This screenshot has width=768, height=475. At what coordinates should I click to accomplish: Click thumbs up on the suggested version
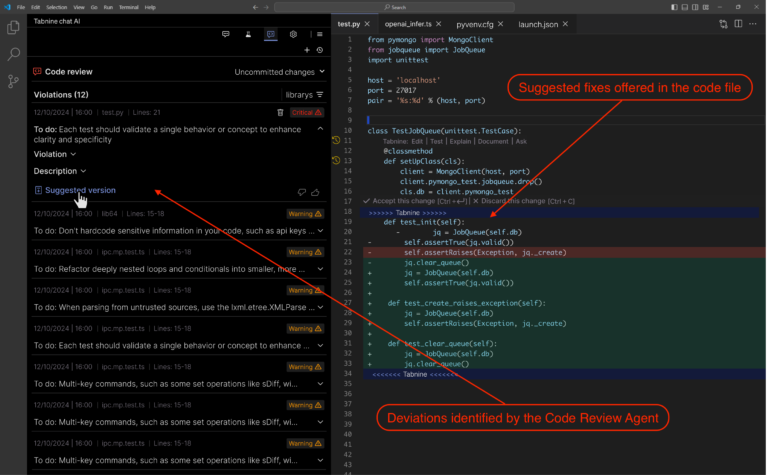pyautogui.click(x=316, y=190)
